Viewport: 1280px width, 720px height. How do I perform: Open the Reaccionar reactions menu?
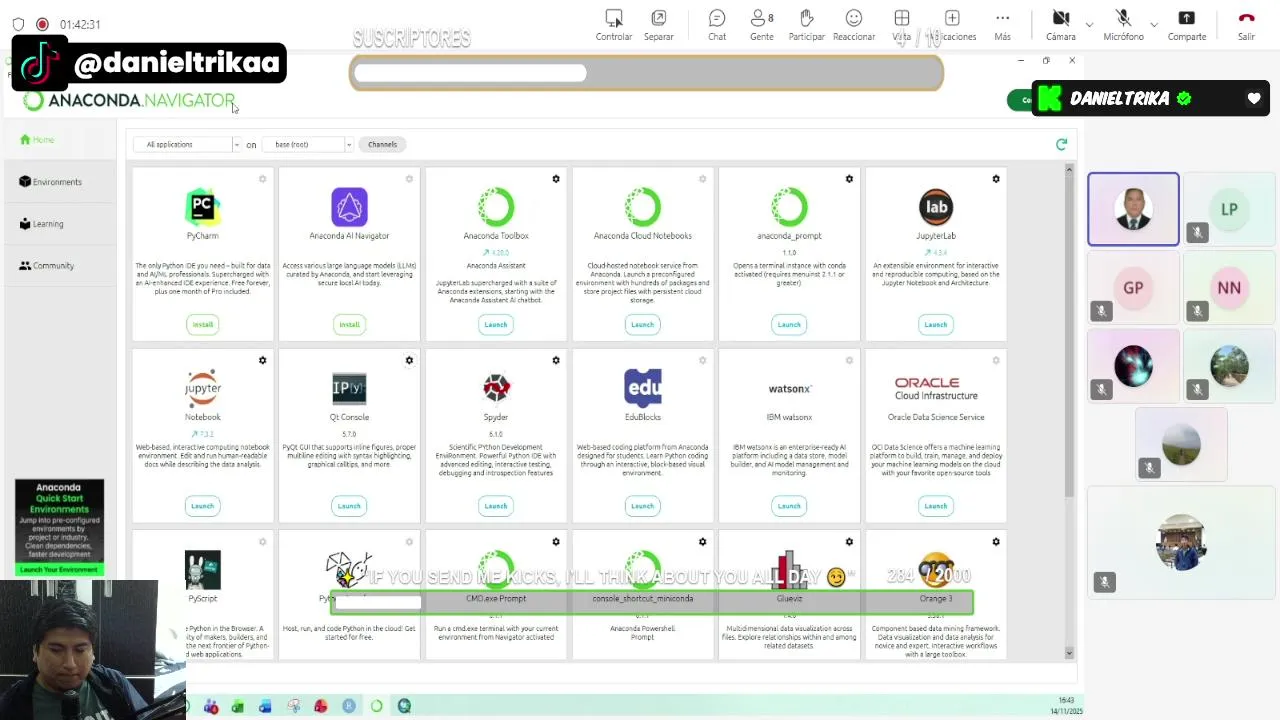tap(854, 25)
